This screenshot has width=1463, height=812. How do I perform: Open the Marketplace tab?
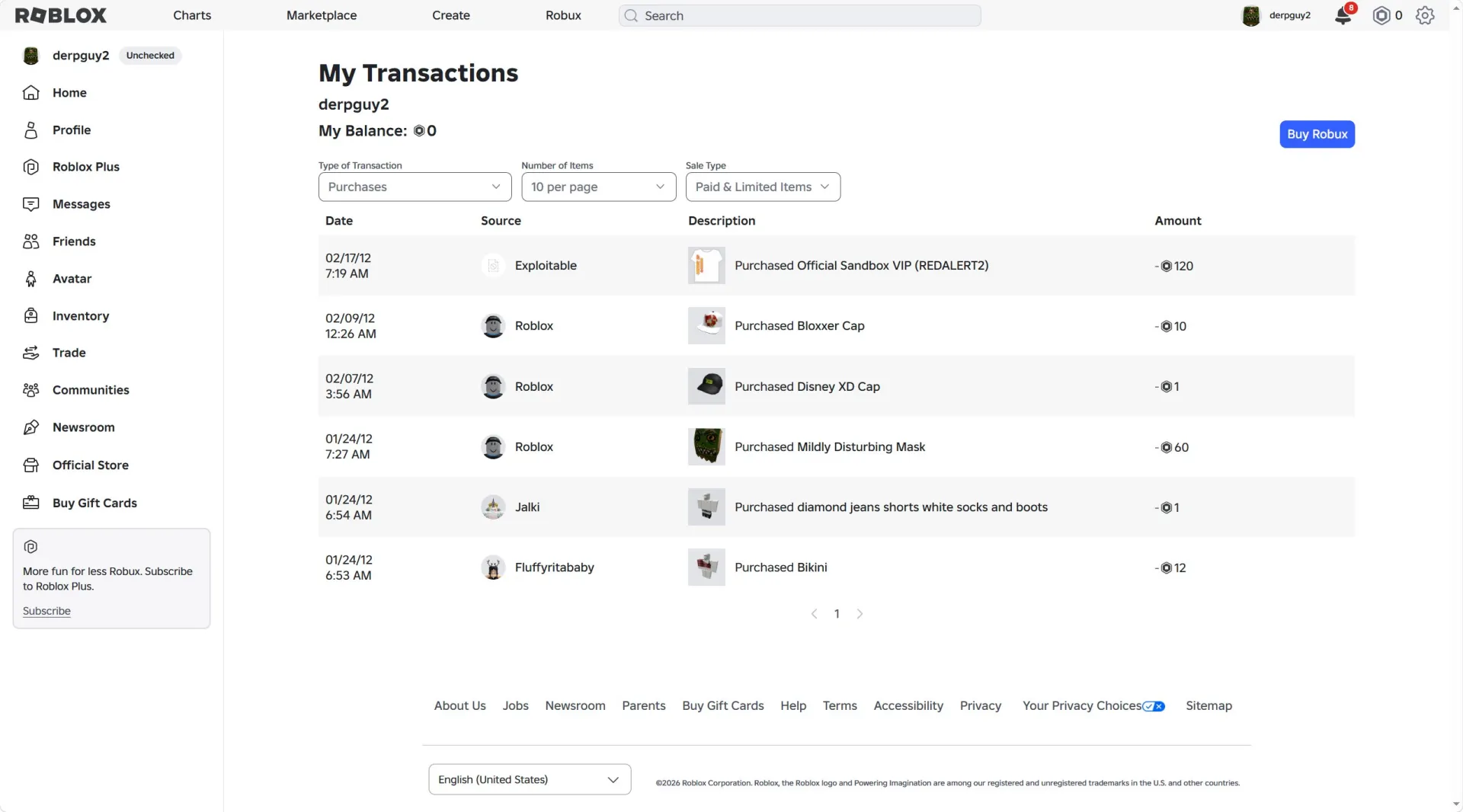[322, 15]
